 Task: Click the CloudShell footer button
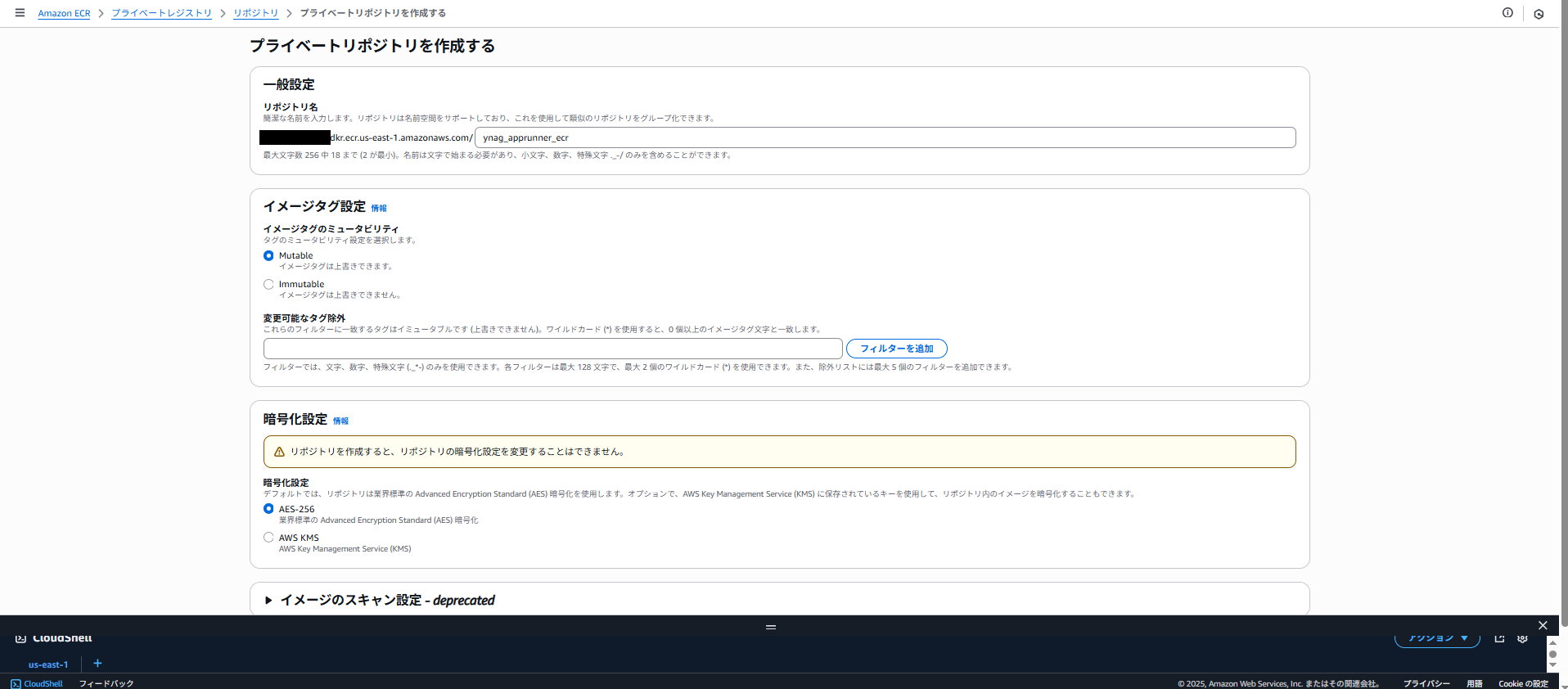click(x=37, y=683)
